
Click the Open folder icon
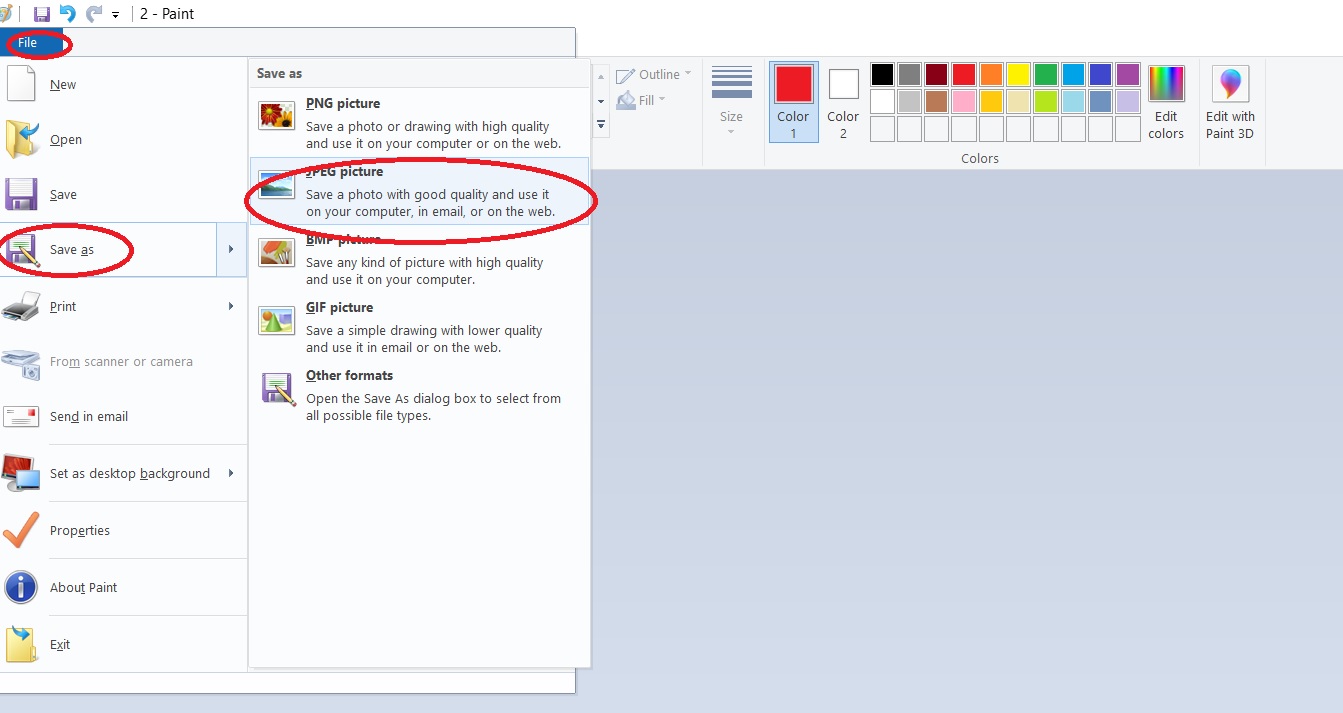[x=21, y=140]
